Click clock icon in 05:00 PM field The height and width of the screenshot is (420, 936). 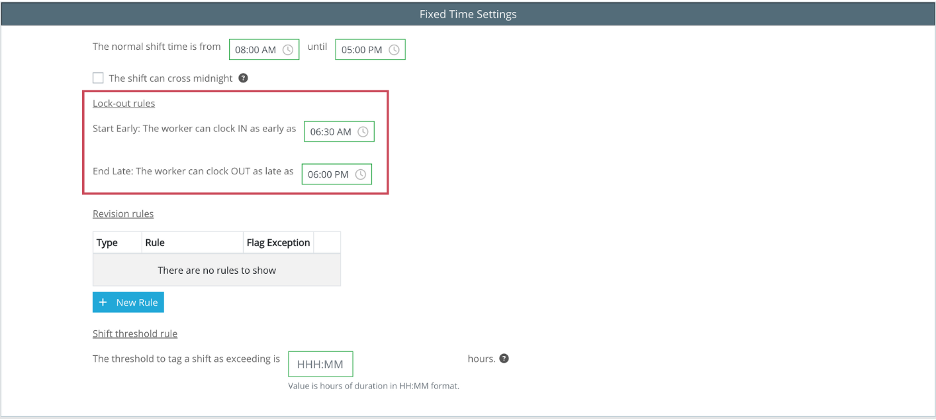coord(394,50)
